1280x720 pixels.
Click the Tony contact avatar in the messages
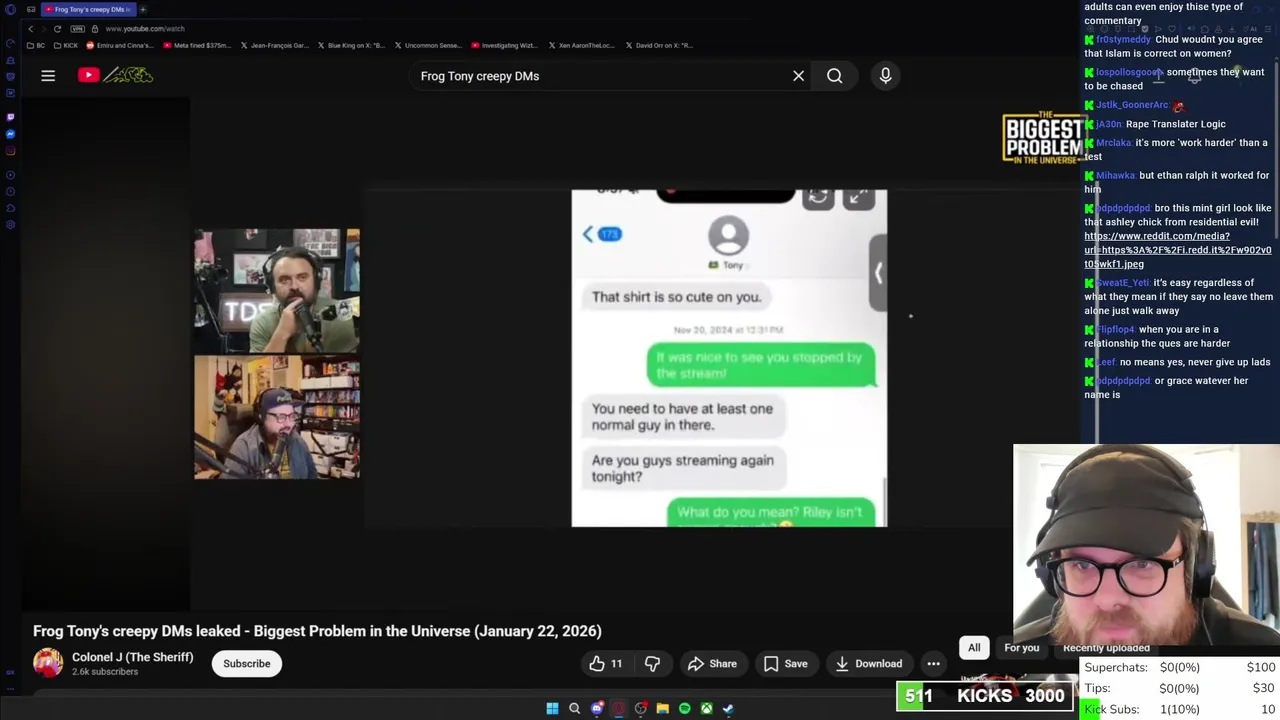[x=728, y=237]
